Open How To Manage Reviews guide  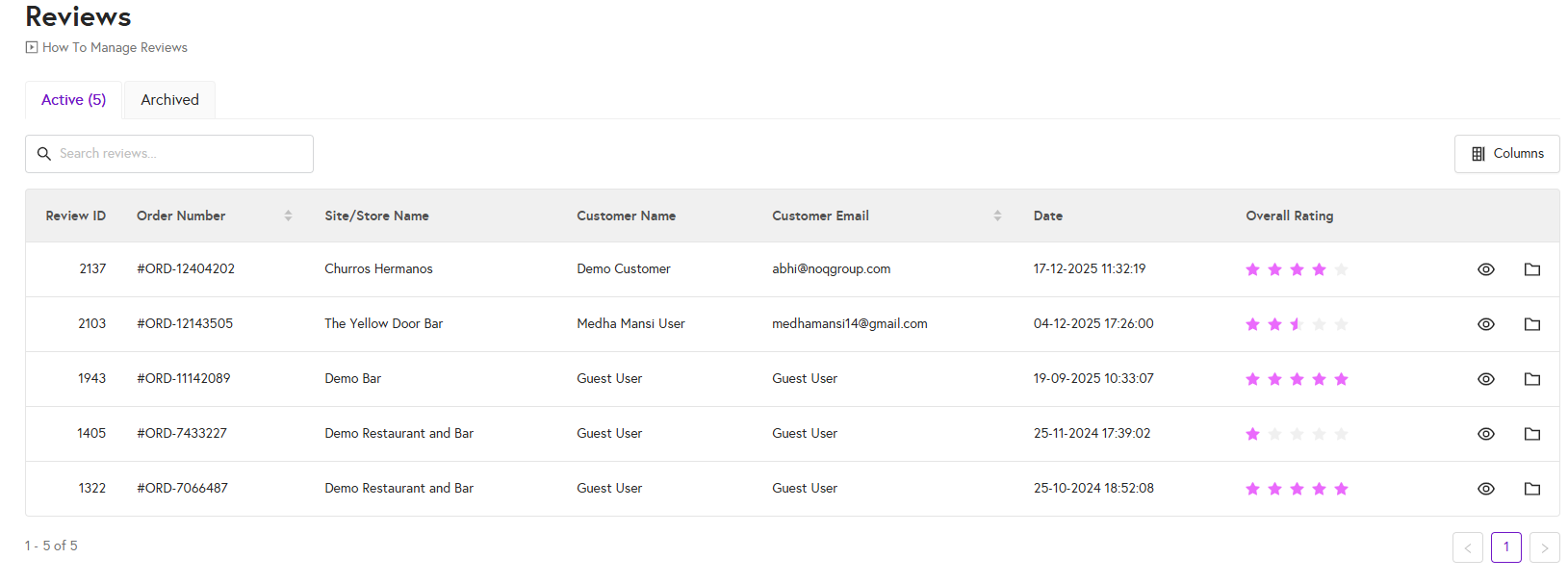click(x=114, y=47)
